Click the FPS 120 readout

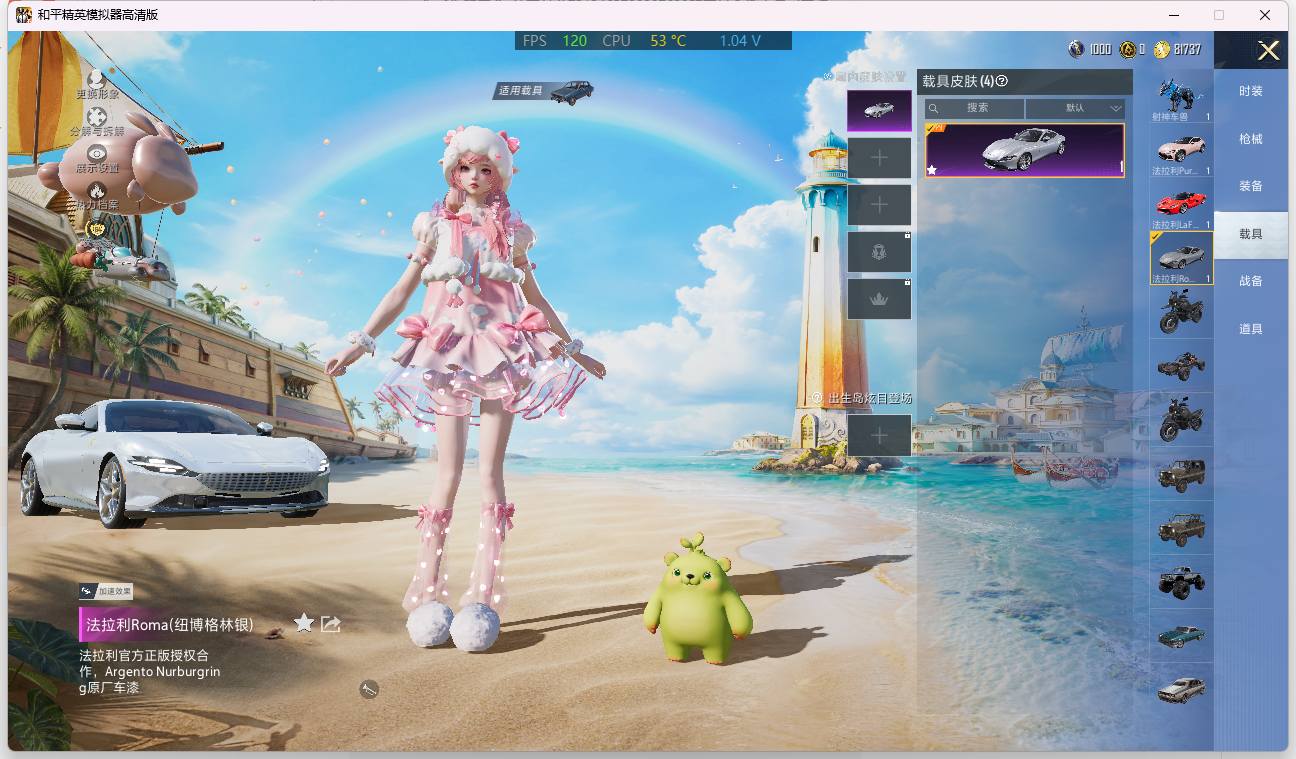pos(555,41)
